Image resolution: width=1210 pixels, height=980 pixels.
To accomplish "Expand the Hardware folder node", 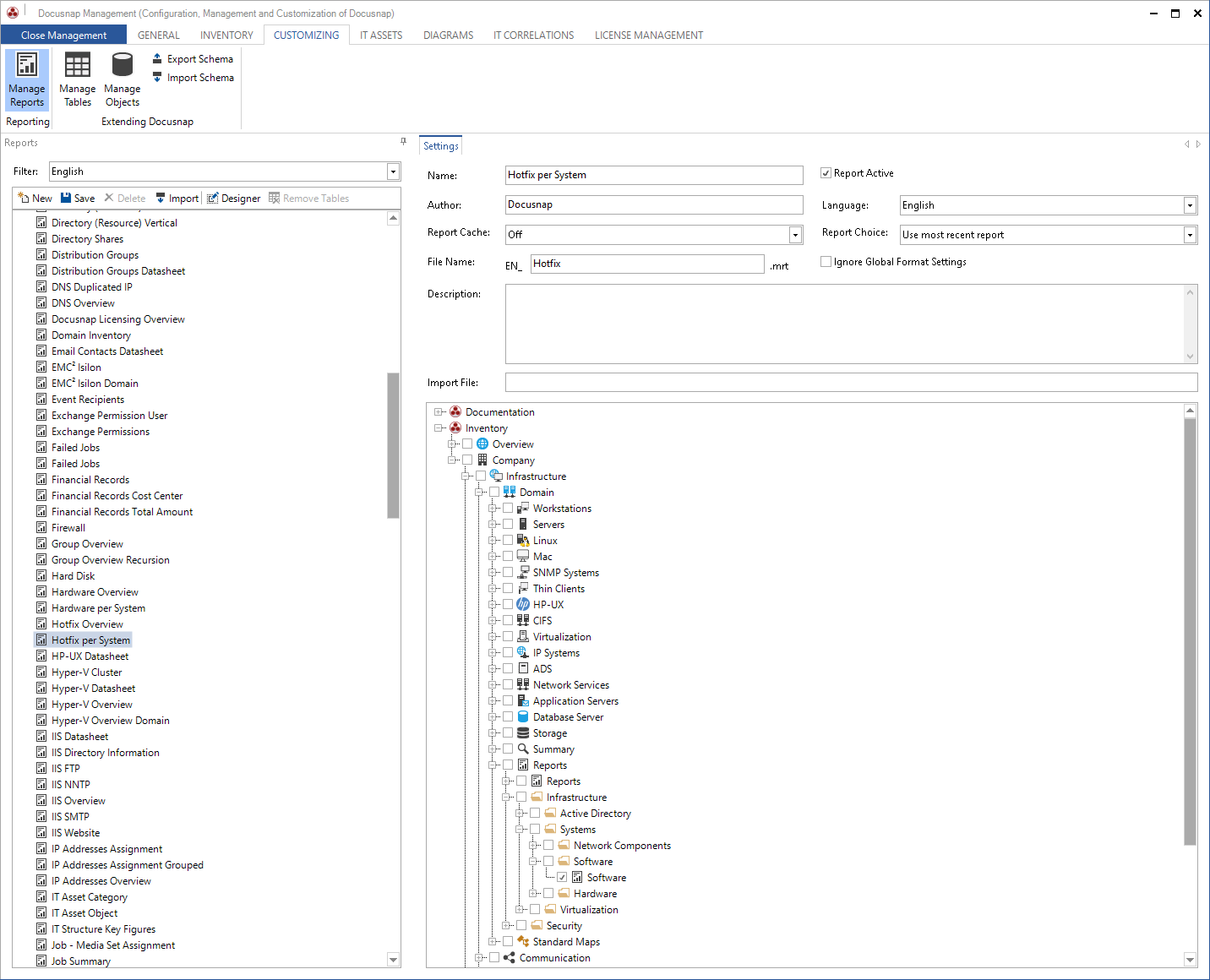I will (533, 893).
